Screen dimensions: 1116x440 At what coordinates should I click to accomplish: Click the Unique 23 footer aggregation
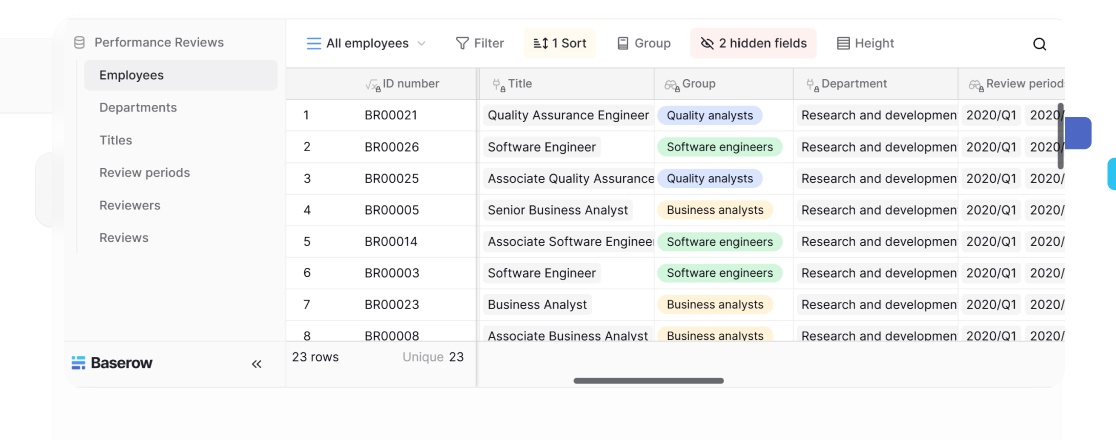[433, 357]
